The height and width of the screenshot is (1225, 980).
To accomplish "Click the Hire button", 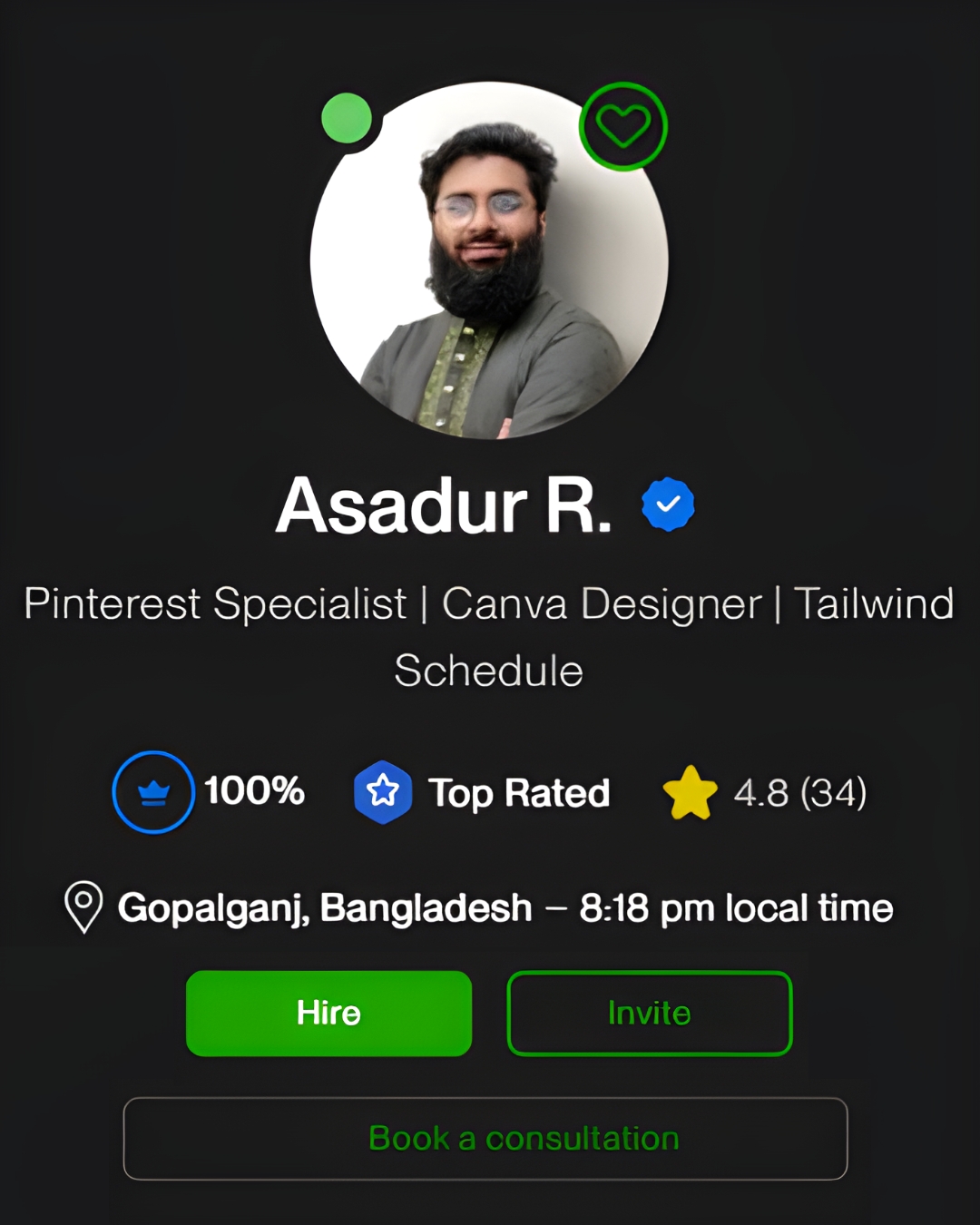I will coord(328,1013).
